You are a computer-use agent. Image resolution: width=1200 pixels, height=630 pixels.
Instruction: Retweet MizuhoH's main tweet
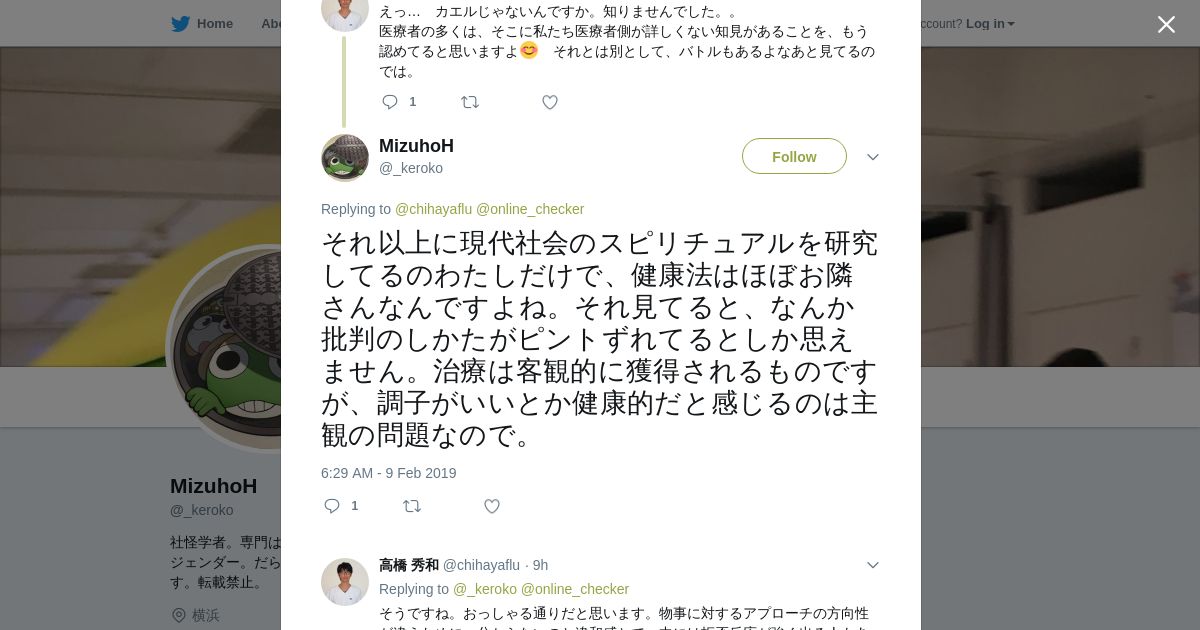(x=412, y=506)
